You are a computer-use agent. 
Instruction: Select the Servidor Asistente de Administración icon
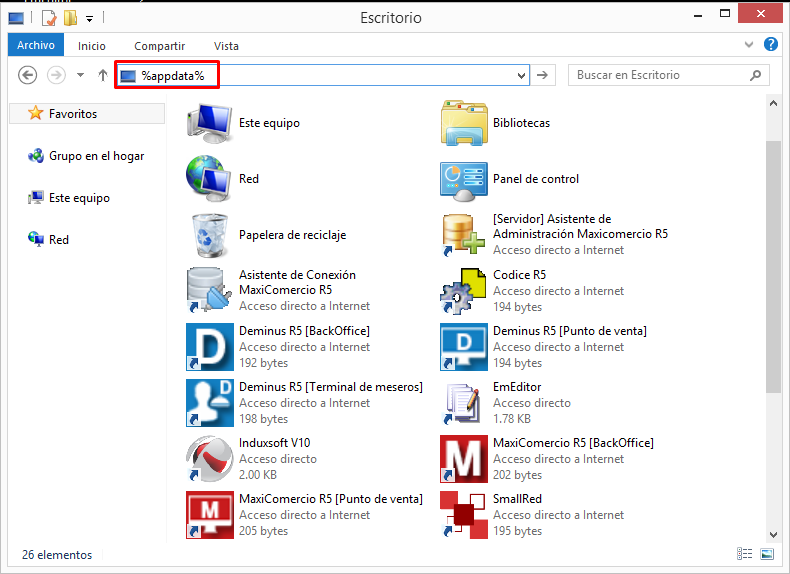click(464, 235)
